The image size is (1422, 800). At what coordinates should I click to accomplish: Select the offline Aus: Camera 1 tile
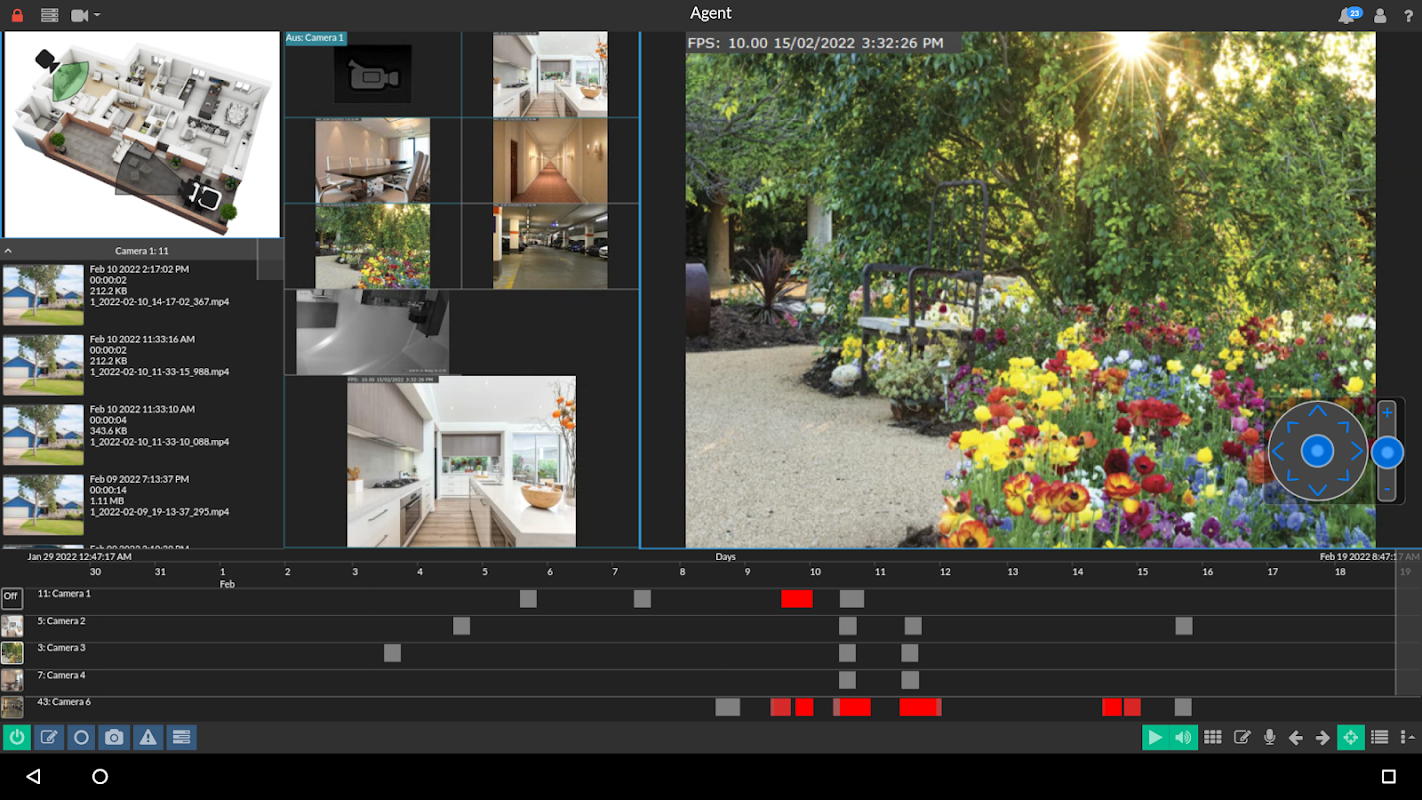pyautogui.click(x=373, y=74)
